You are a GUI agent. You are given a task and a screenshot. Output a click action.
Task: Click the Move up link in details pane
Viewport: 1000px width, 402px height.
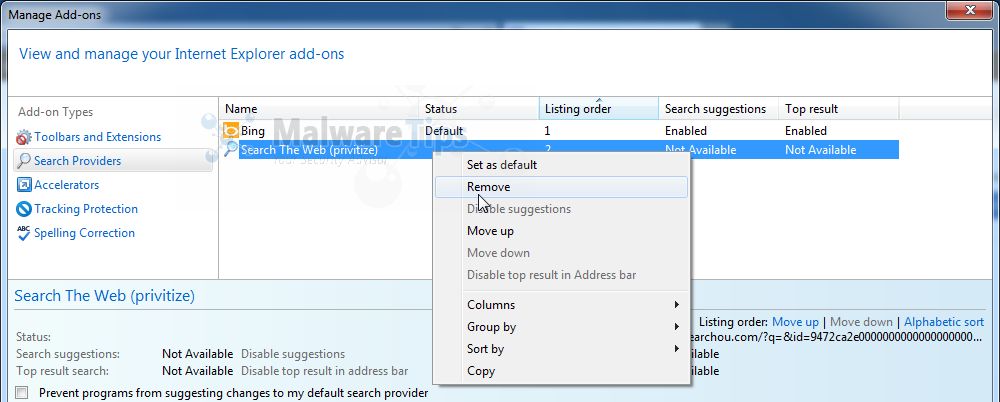click(795, 322)
